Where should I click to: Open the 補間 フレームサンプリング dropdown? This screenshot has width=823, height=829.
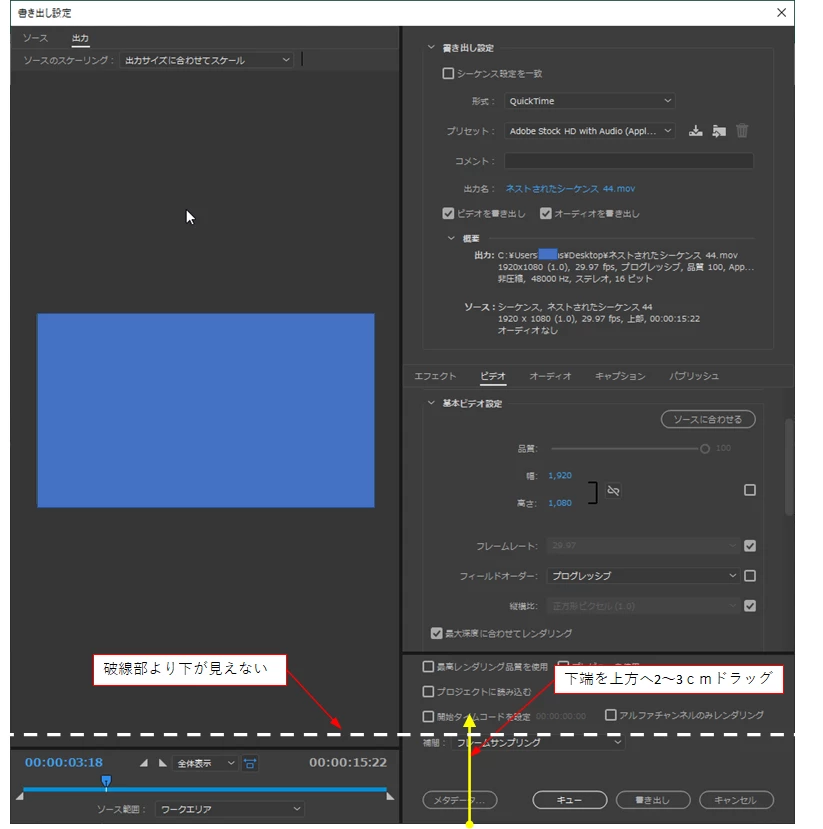point(538,743)
